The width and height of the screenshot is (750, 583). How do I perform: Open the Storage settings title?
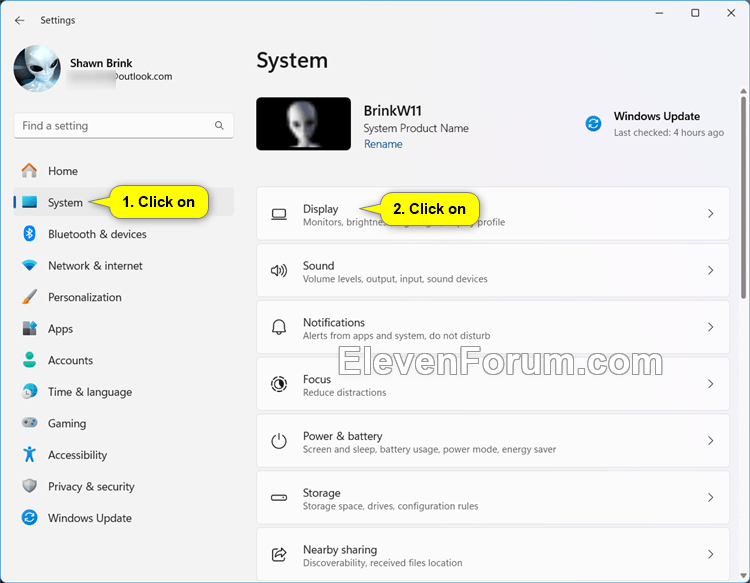pyautogui.click(x=321, y=493)
